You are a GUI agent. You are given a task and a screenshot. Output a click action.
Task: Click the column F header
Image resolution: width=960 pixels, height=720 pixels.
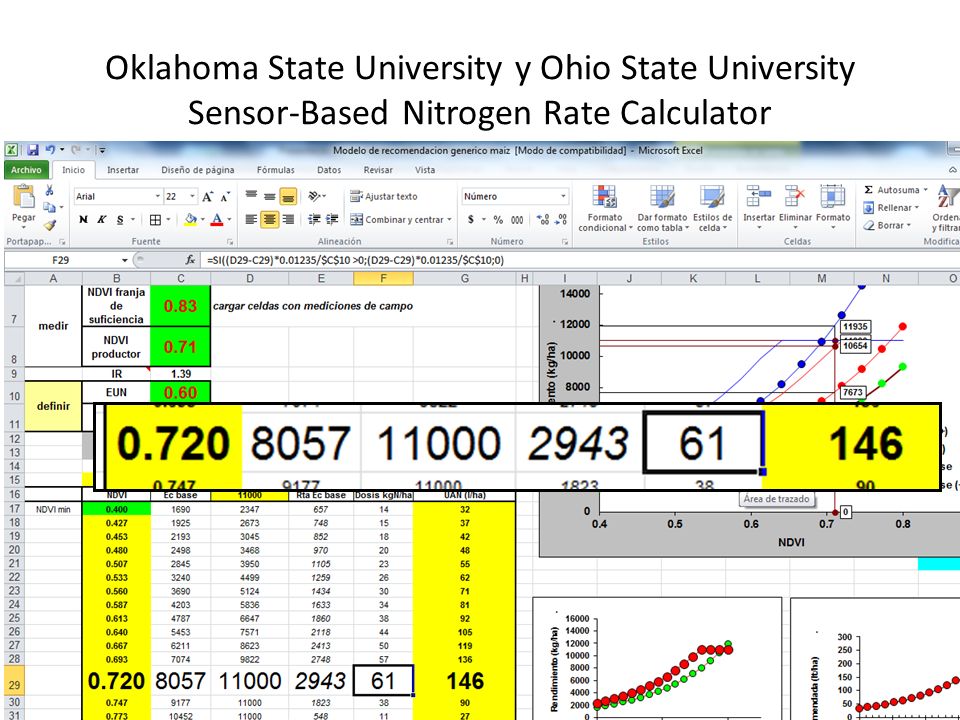click(383, 278)
